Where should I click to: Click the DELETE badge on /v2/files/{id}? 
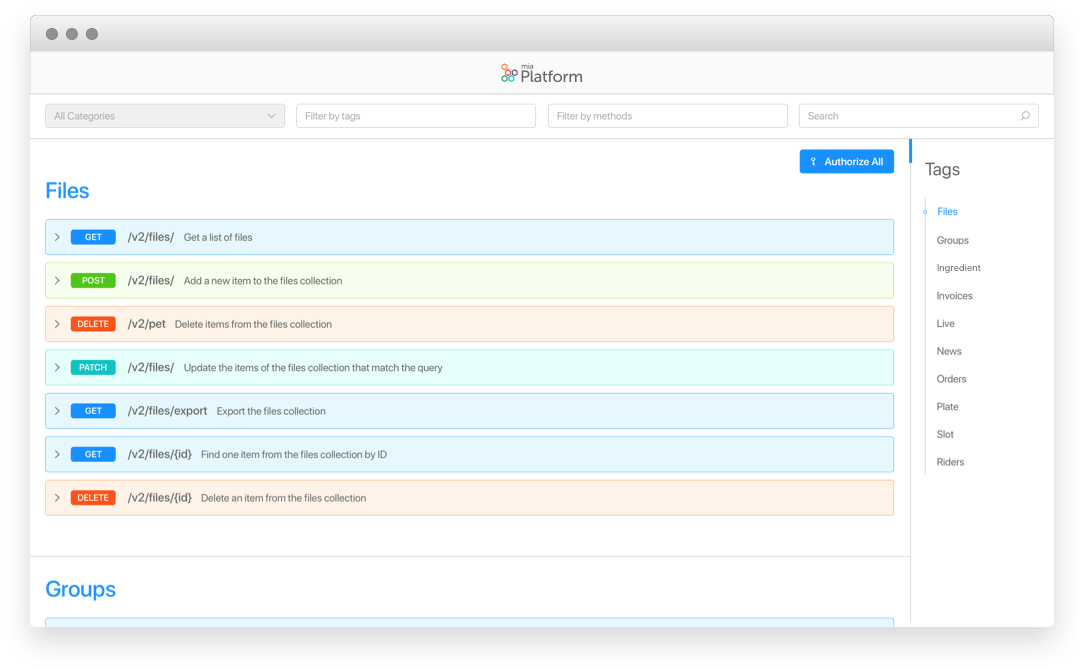pos(93,497)
